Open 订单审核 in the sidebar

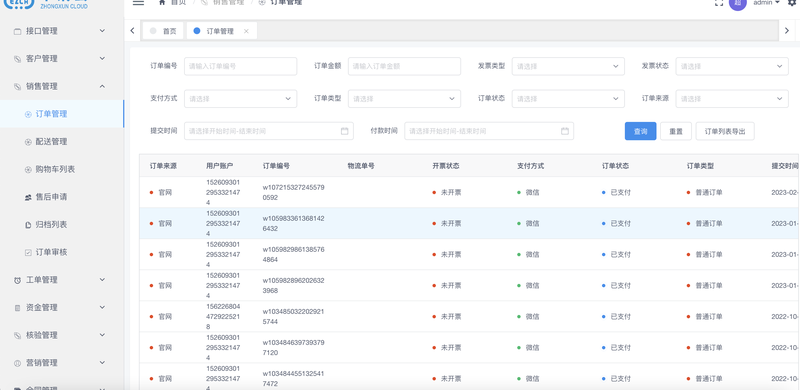51,252
